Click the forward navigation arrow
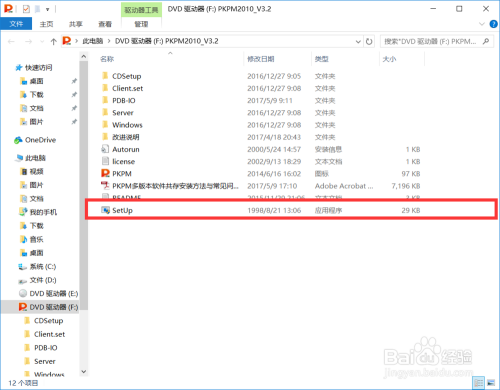 click(x=29, y=41)
